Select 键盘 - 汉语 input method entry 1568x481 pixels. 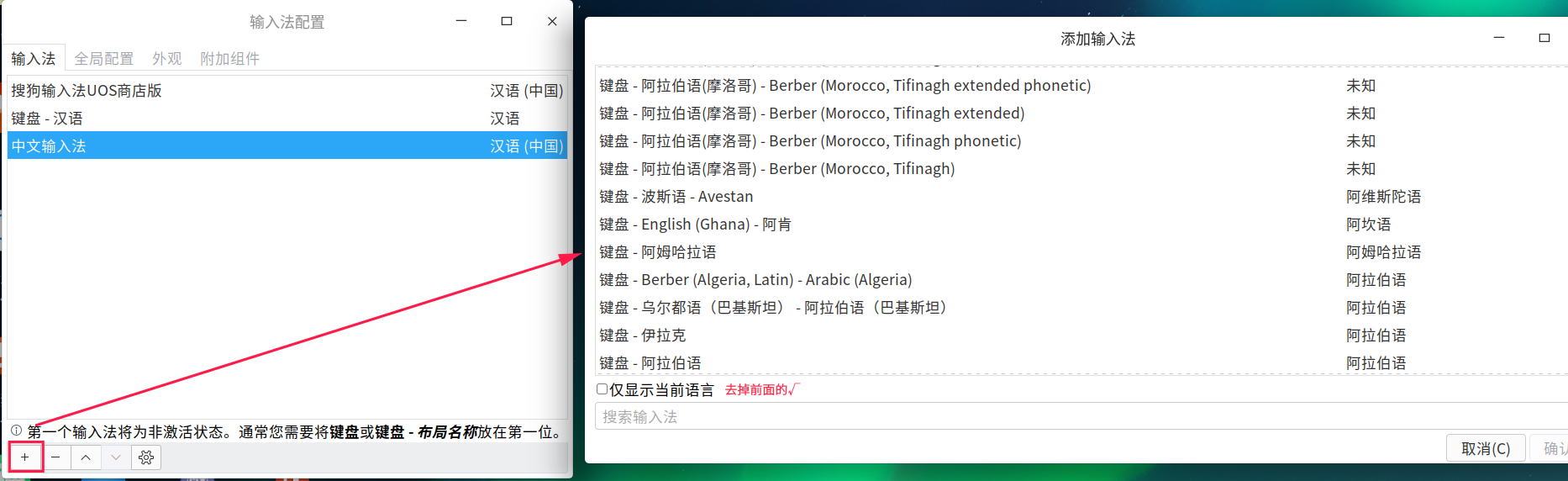(287, 118)
